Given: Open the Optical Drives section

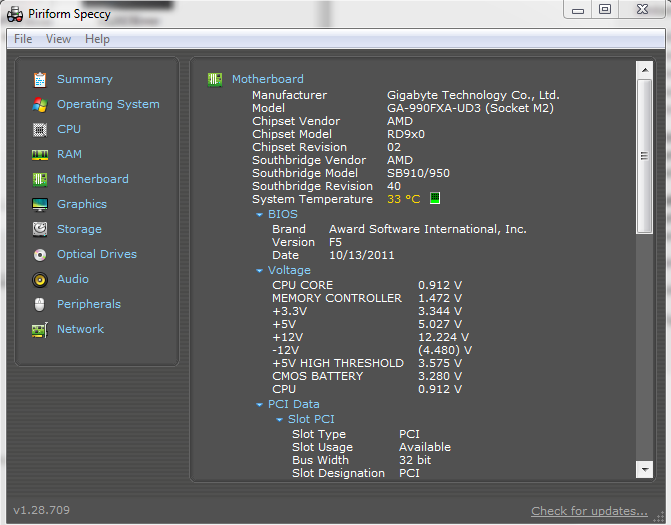Looking at the screenshot, I should pyautogui.click(x=97, y=254).
